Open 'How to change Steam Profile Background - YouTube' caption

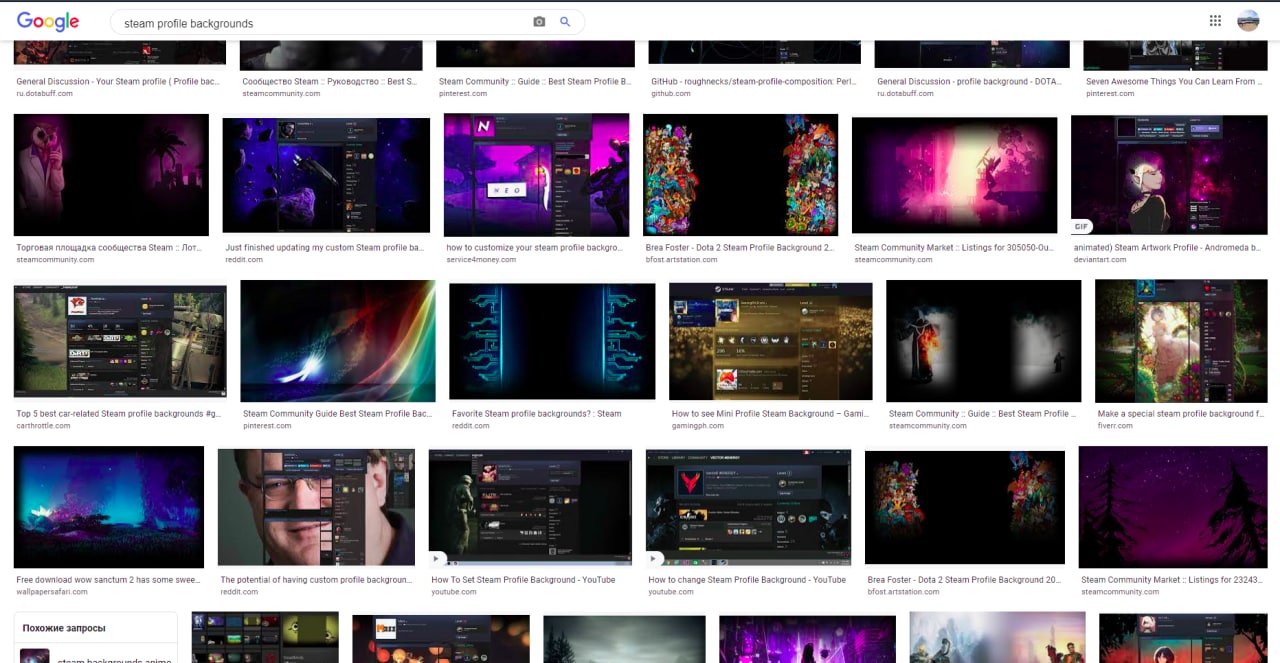tap(747, 580)
